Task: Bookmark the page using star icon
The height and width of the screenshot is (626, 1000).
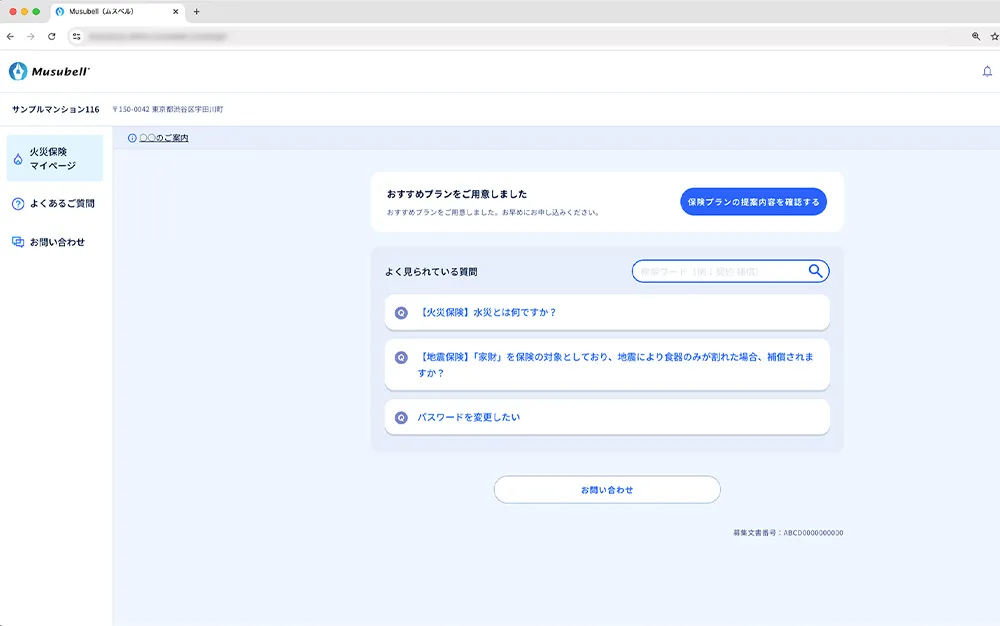Action: pyautogui.click(x=993, y=36)
